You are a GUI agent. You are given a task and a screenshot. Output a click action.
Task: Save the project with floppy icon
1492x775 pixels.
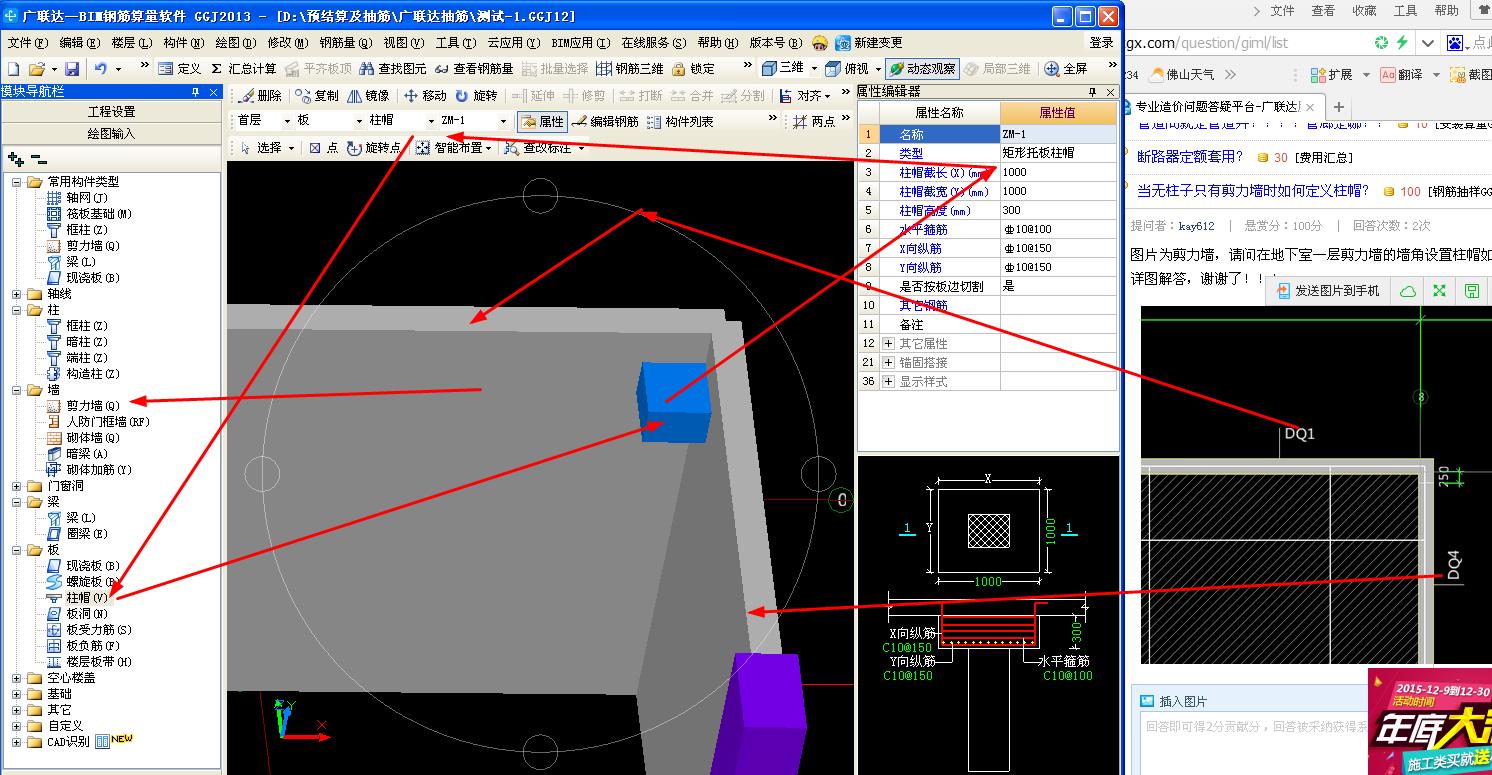coord(72,69)
